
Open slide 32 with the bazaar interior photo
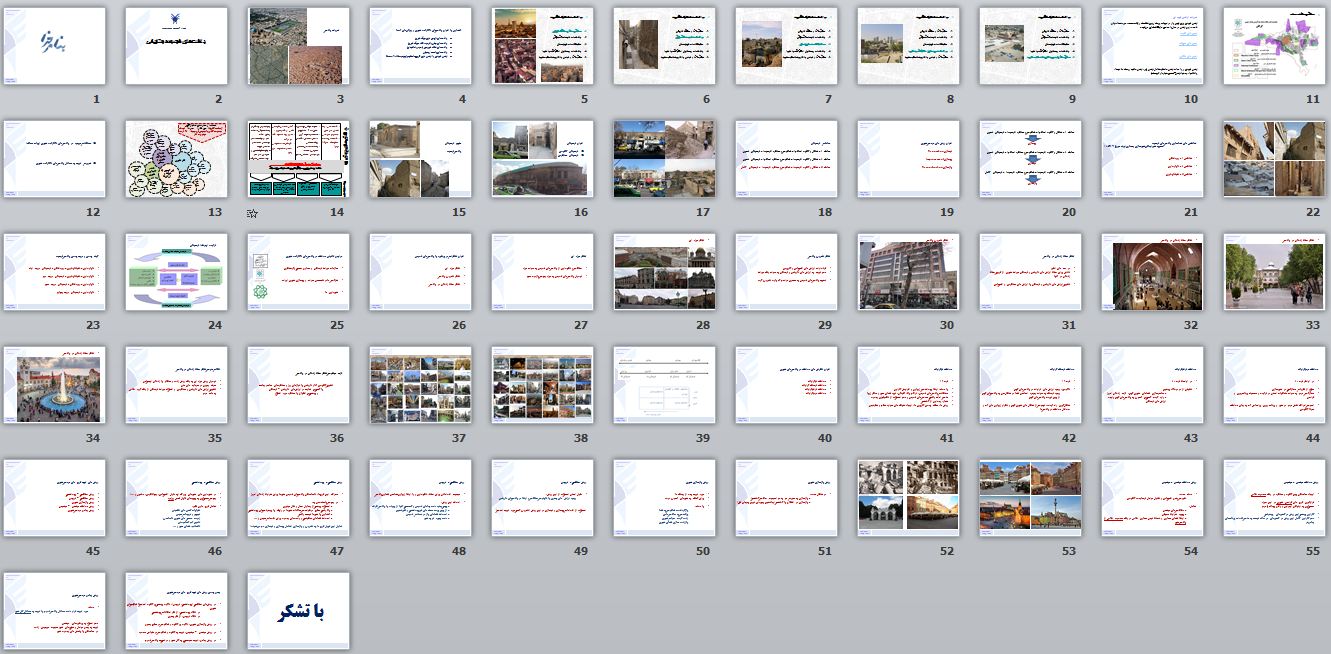[1152, 272]
